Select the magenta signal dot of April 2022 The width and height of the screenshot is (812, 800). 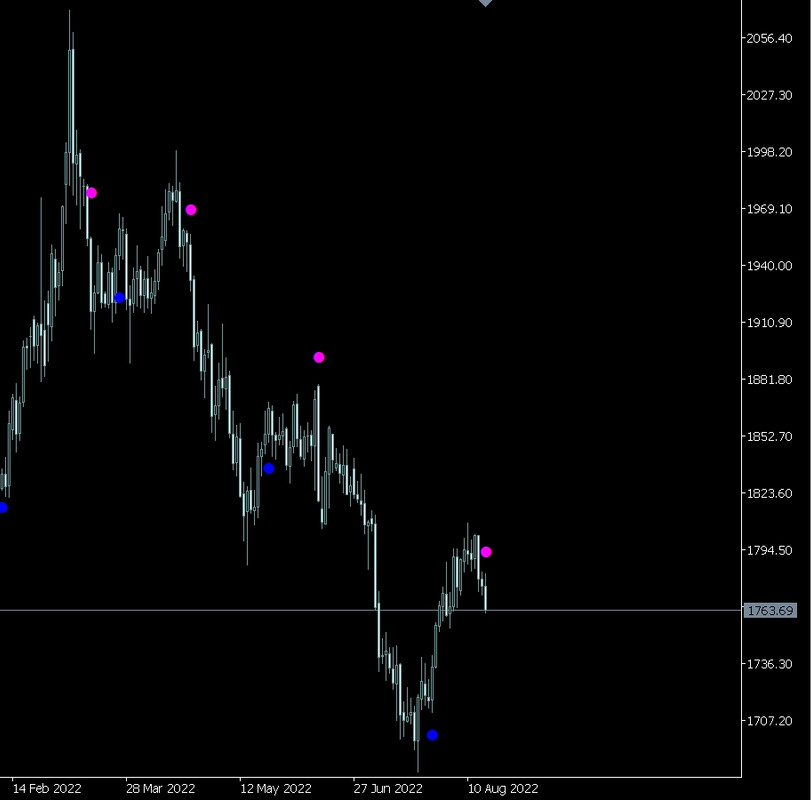pyautogui.click(x=191, y=210)
